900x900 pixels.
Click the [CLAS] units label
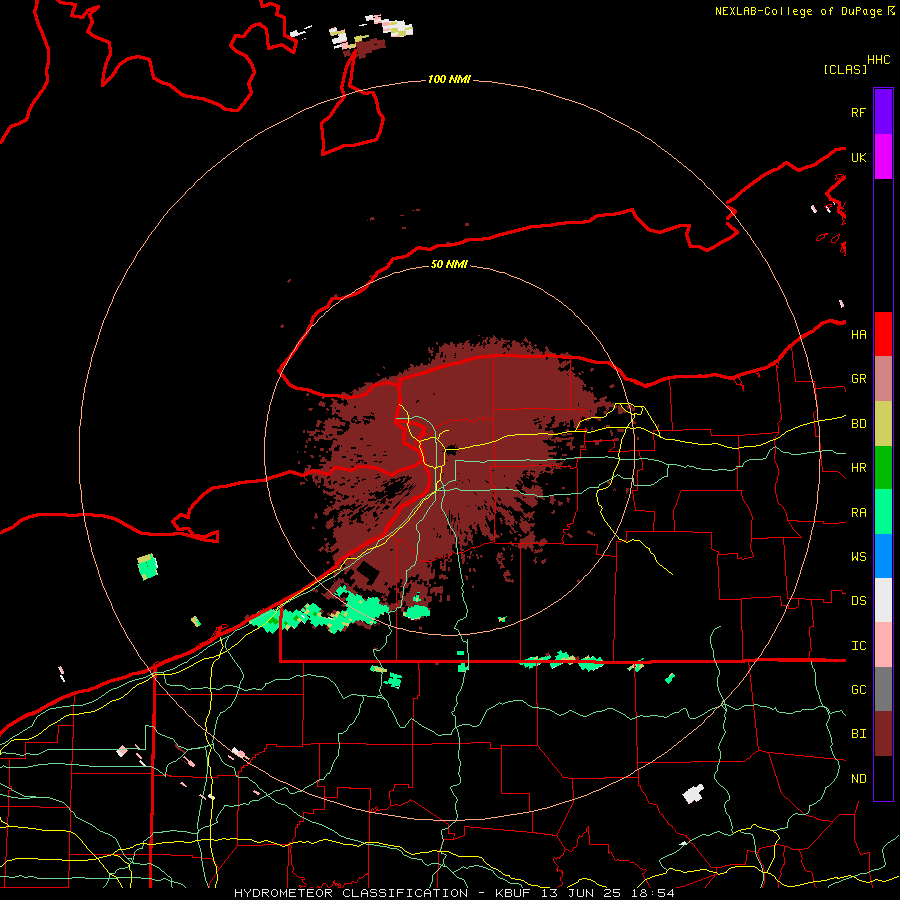click(x=845, y=69)
